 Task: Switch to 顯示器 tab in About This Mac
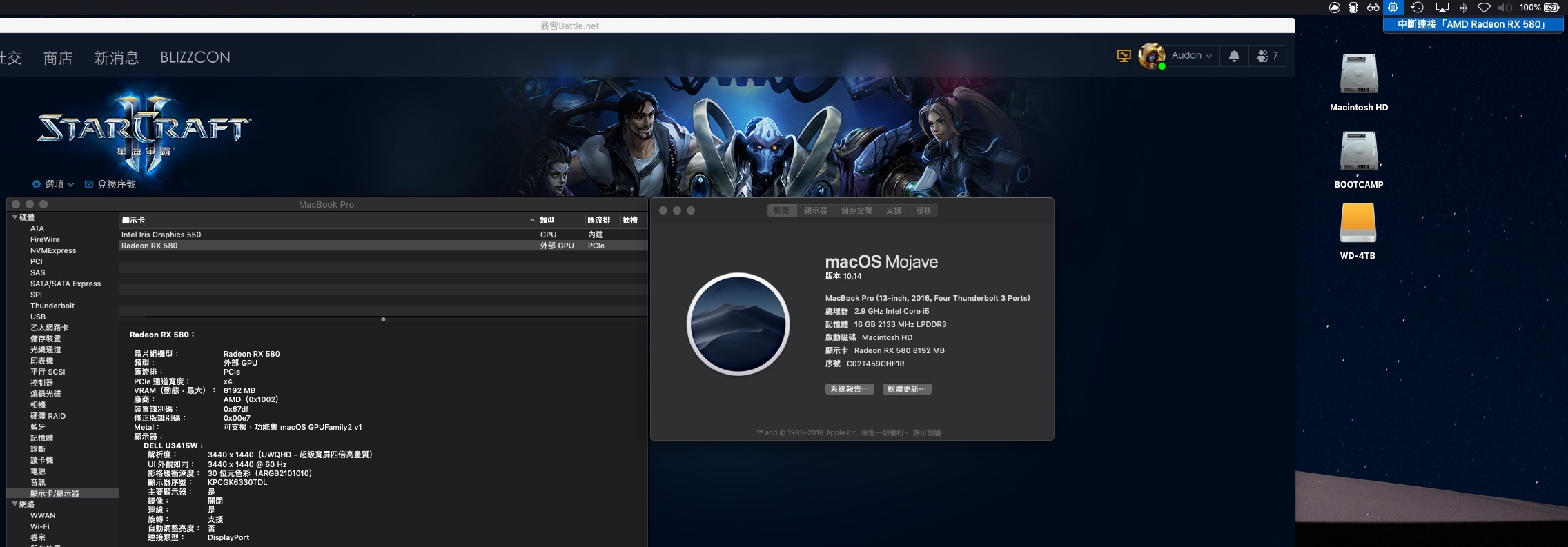pyautogui.click(x=815, y=210)
